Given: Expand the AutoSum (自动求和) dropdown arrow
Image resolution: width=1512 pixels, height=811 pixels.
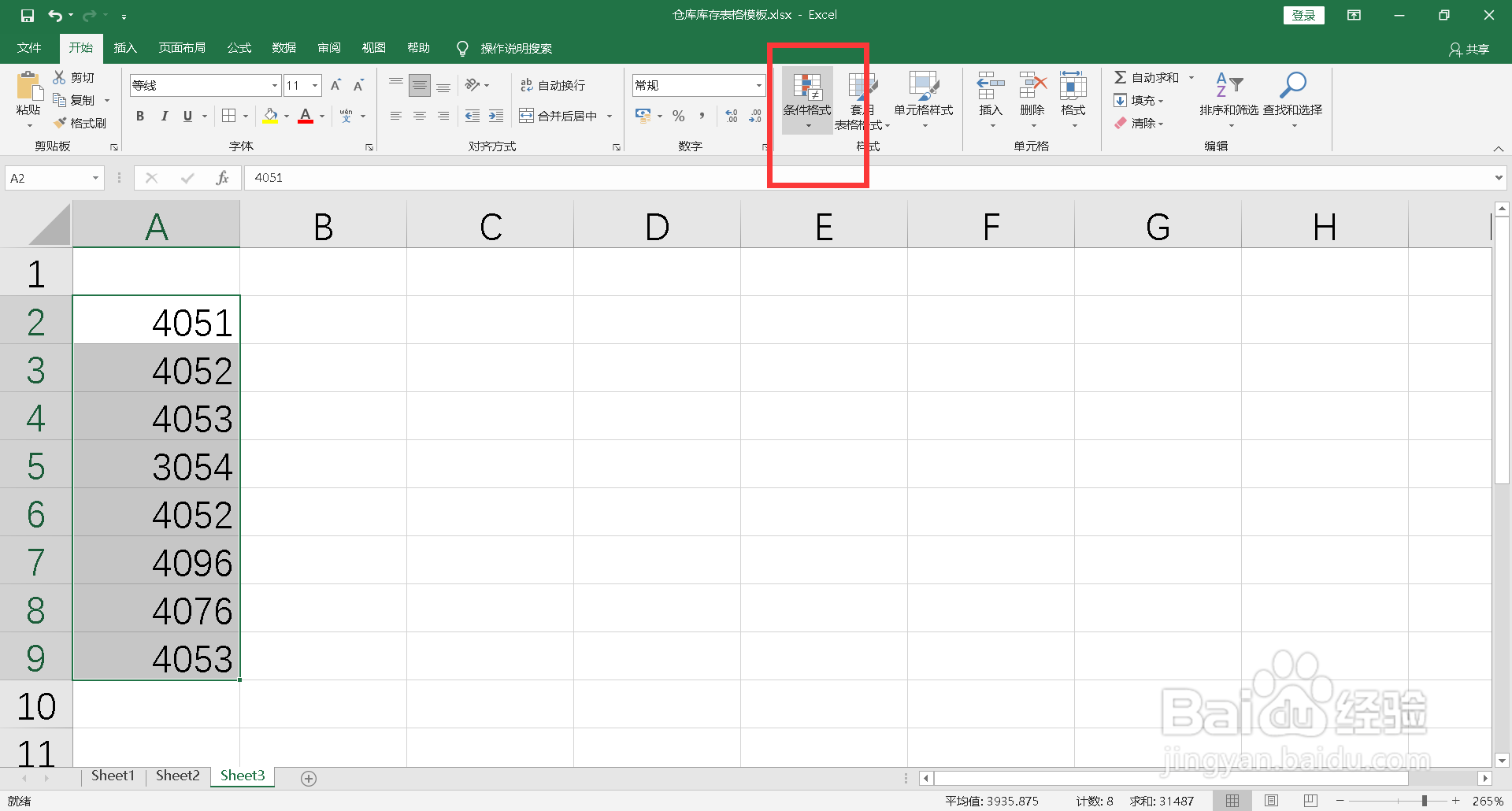Looking at the screenshot, I should [1191, 77].
